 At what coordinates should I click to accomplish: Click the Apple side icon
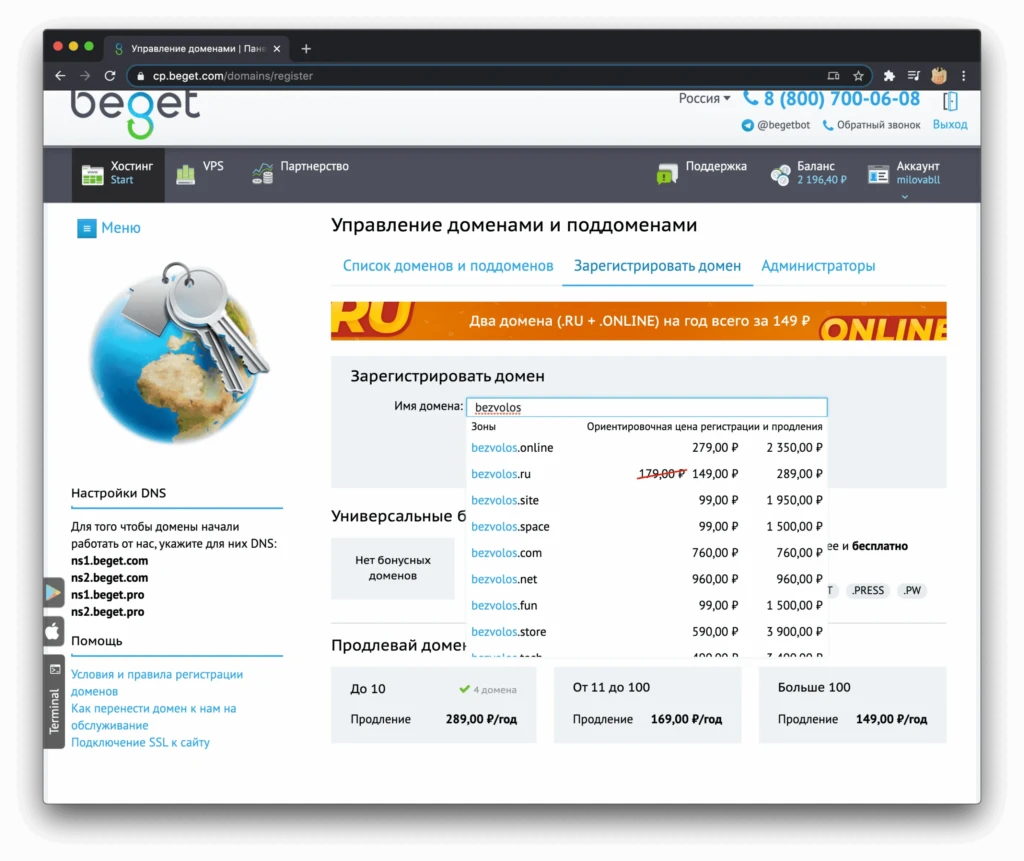[x=54, y=631]
